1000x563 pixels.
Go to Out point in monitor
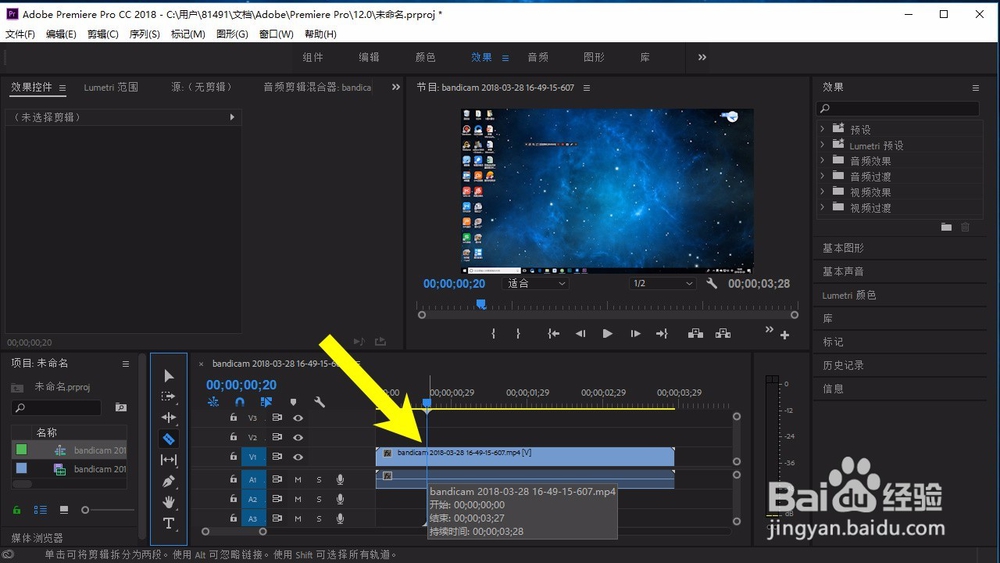[x=662, y=333]
